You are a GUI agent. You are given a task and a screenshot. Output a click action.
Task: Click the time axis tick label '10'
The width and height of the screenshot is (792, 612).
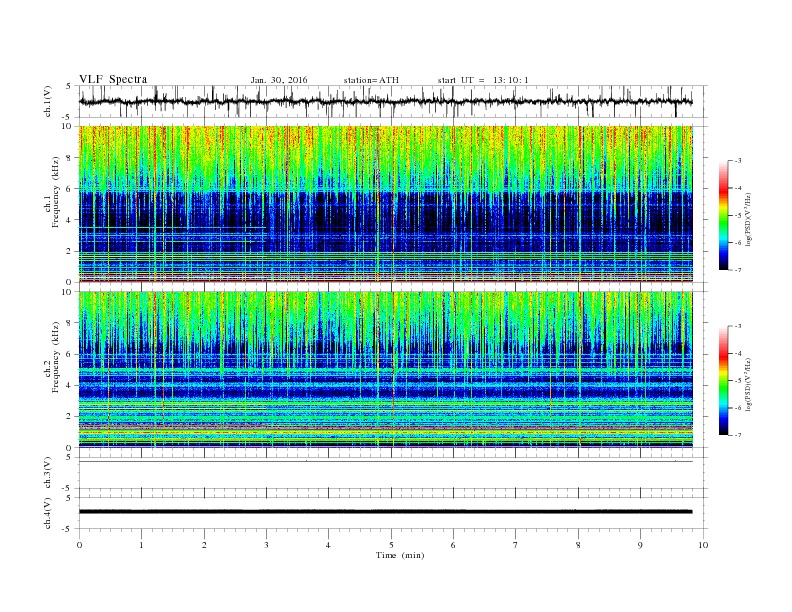click(703, 545)
